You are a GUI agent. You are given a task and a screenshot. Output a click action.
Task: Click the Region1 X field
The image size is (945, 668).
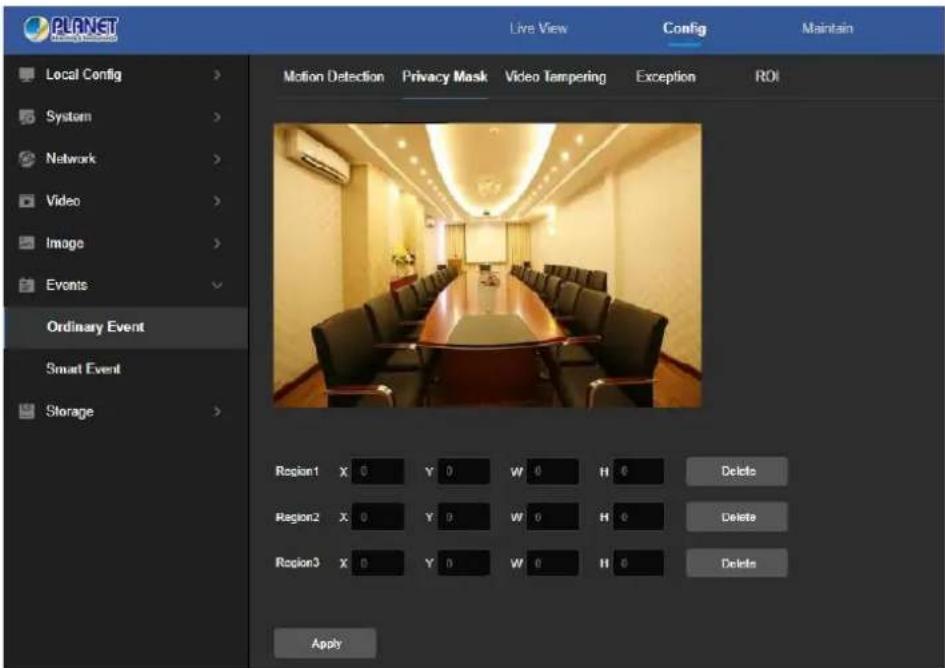(378, 471)
